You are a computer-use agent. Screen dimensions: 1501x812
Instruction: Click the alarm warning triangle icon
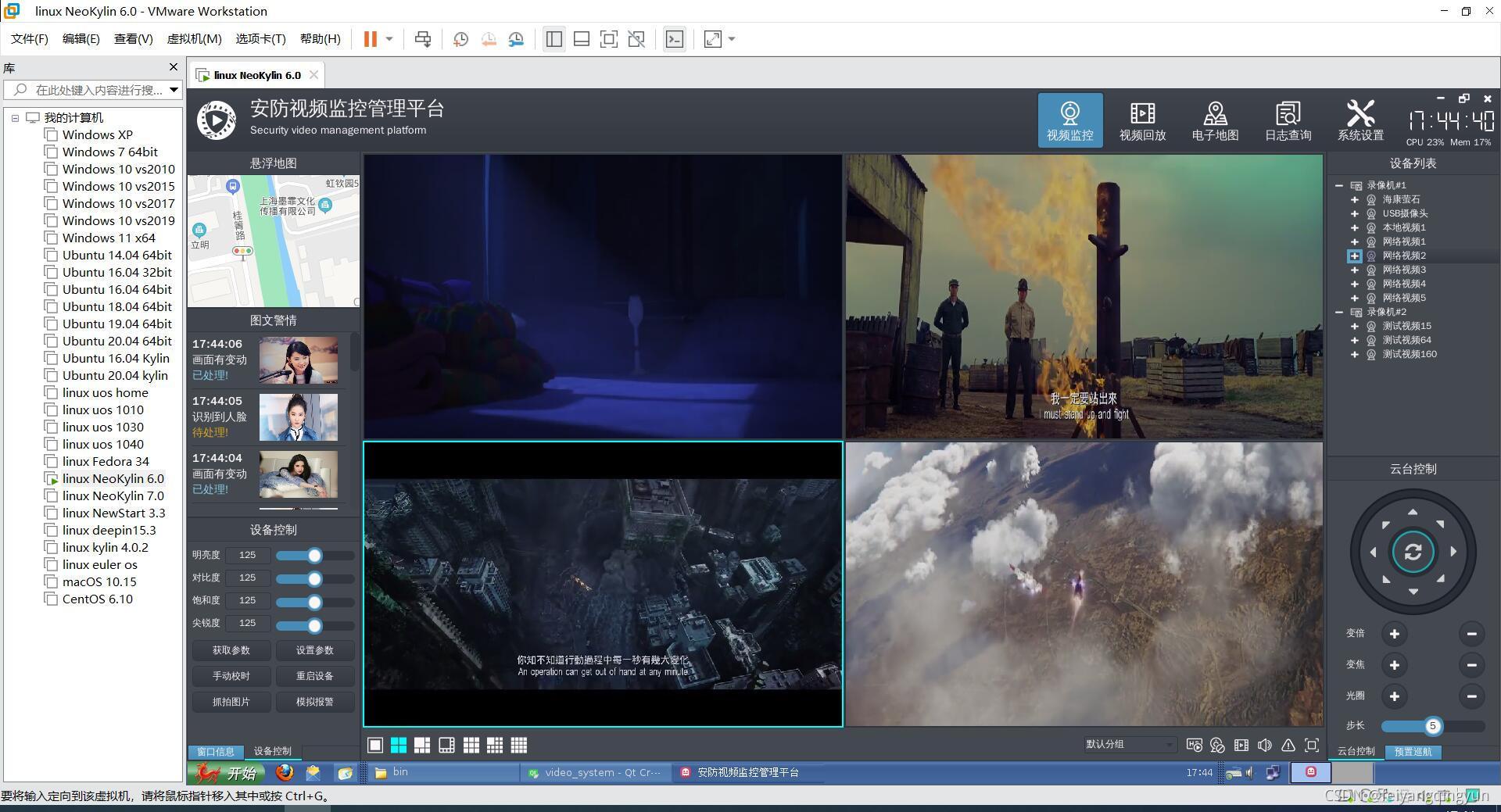[x=1288, y=745]
